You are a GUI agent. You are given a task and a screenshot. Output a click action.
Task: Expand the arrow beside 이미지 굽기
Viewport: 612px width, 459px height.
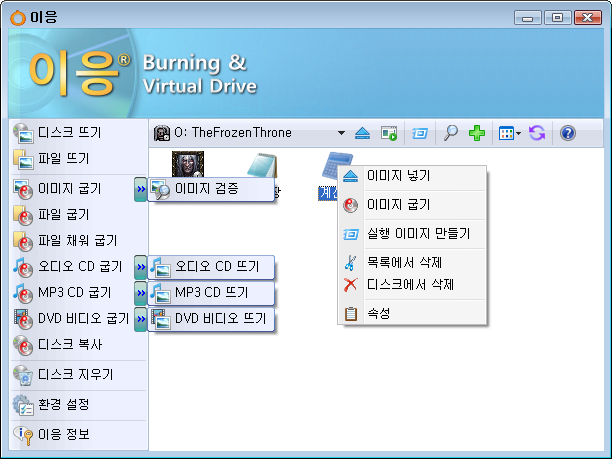[x=141, y=189]
